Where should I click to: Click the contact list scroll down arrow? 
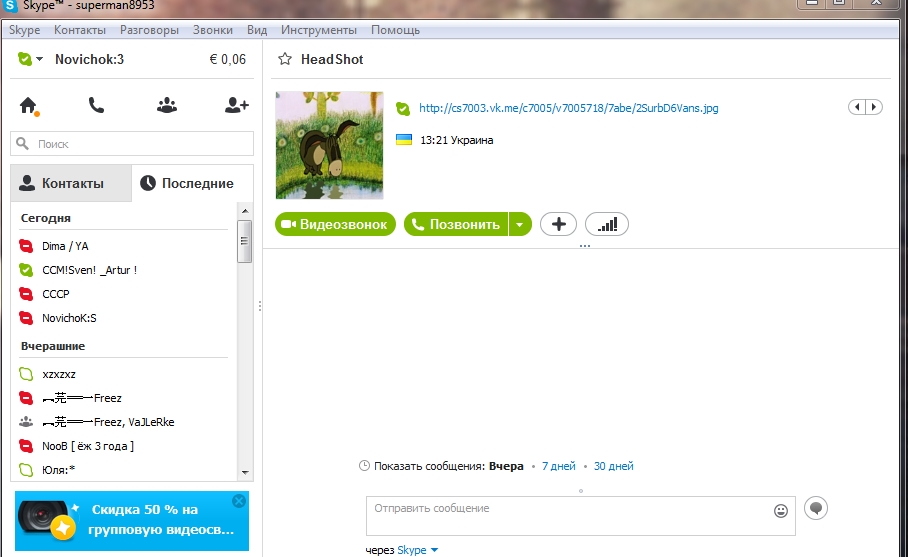click(x=245, y=472)
